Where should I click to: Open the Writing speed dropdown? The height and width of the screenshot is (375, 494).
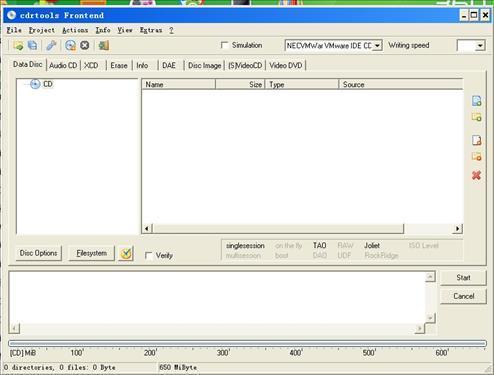(480, 45)
